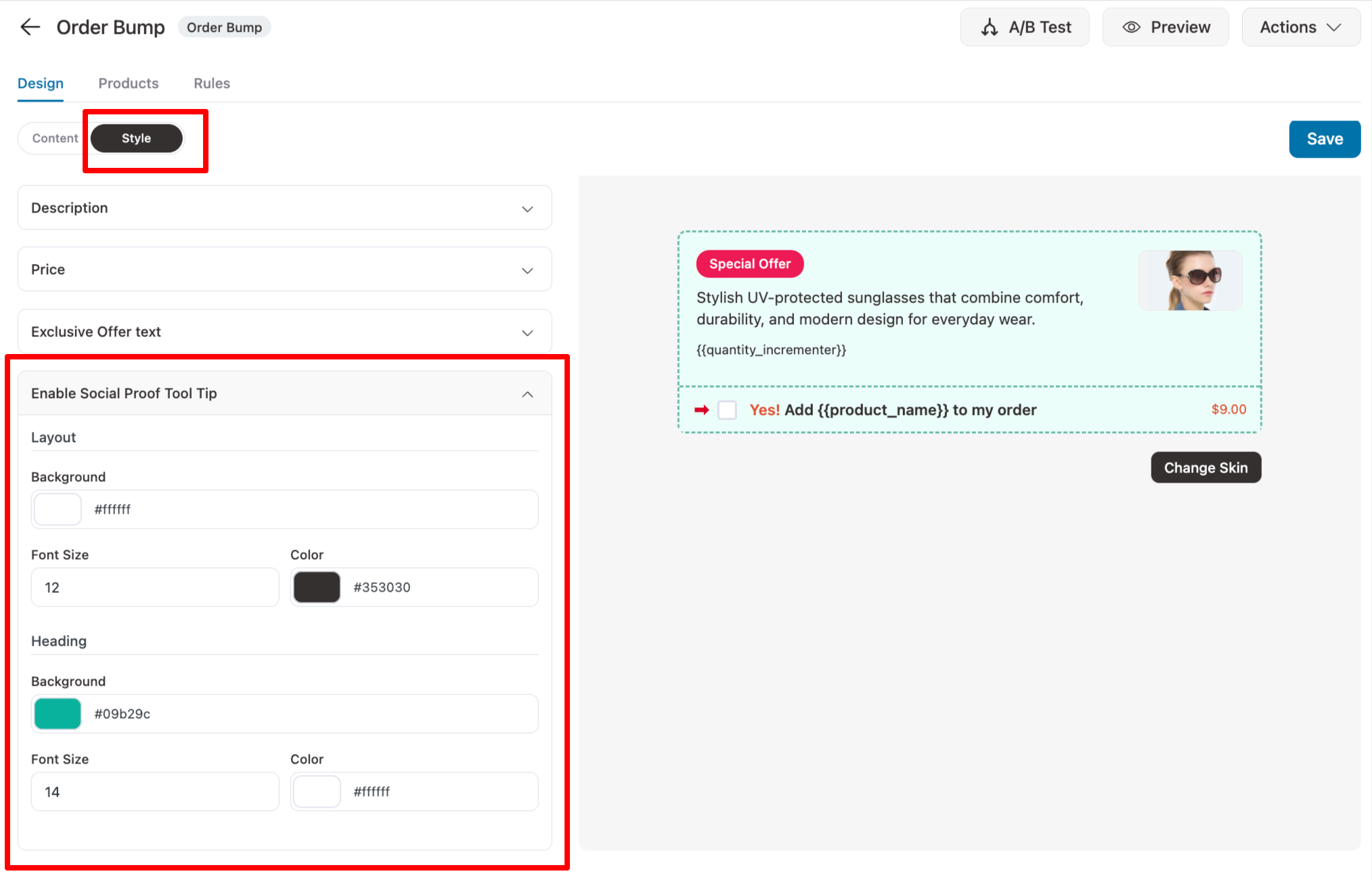
Task: Save the order bump design
Action: click(1323, 139)
